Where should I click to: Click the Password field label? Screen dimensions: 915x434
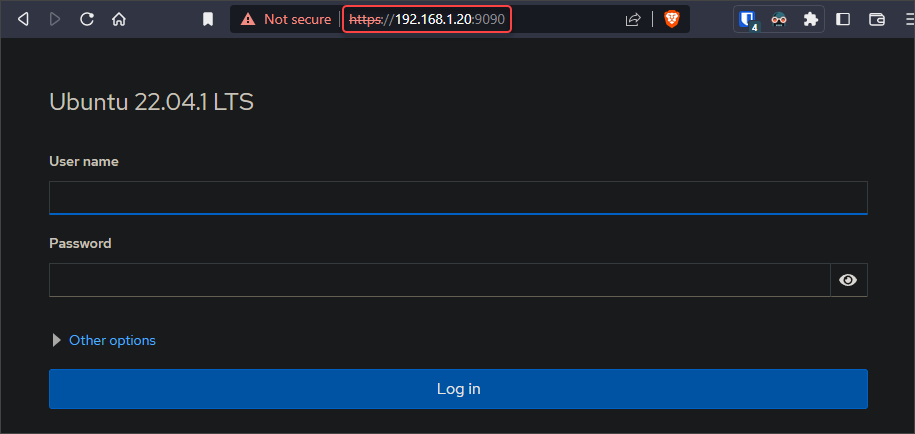[x=80, y=243]
